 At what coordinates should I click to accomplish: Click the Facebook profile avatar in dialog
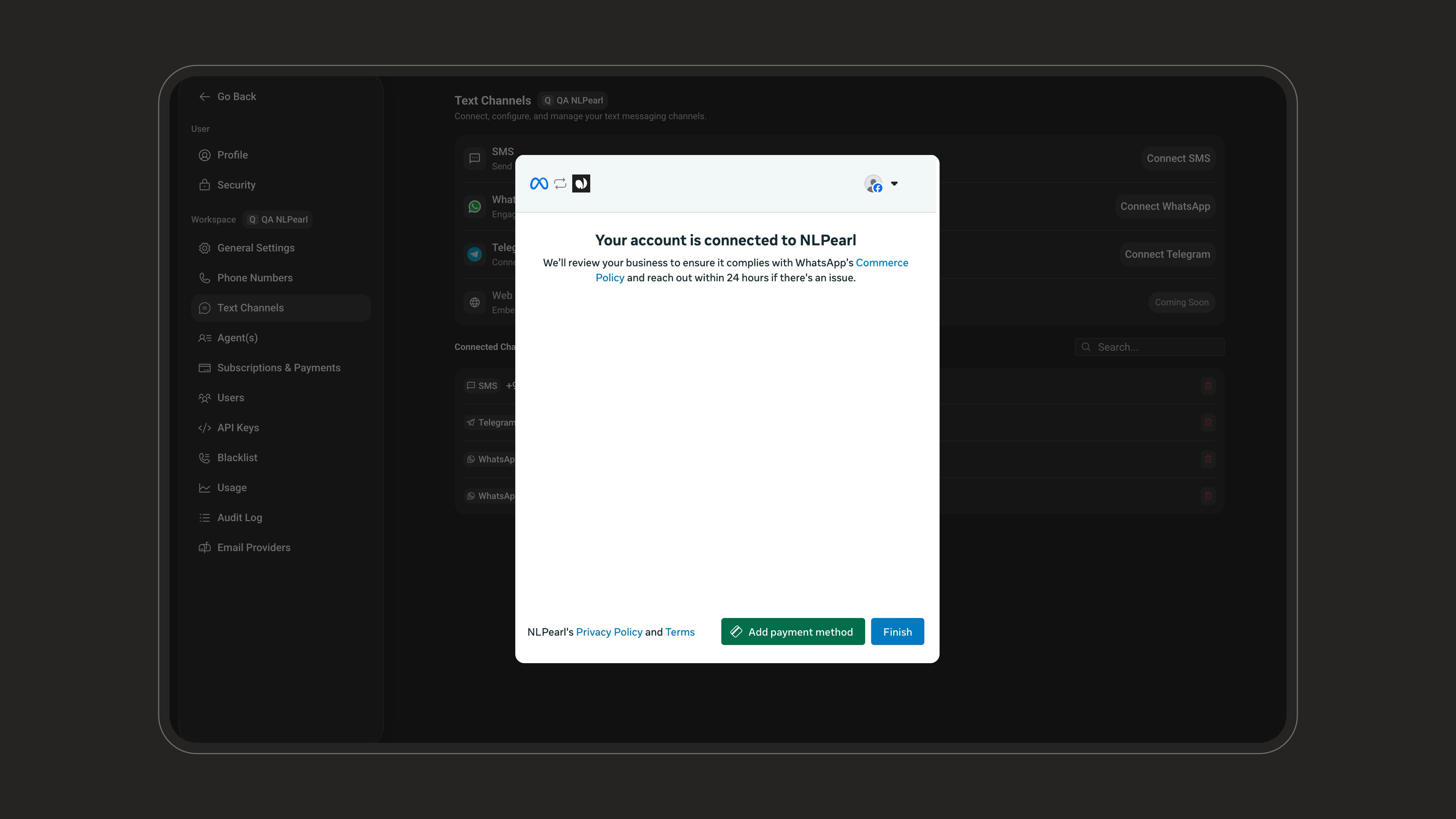click(873, 184)
